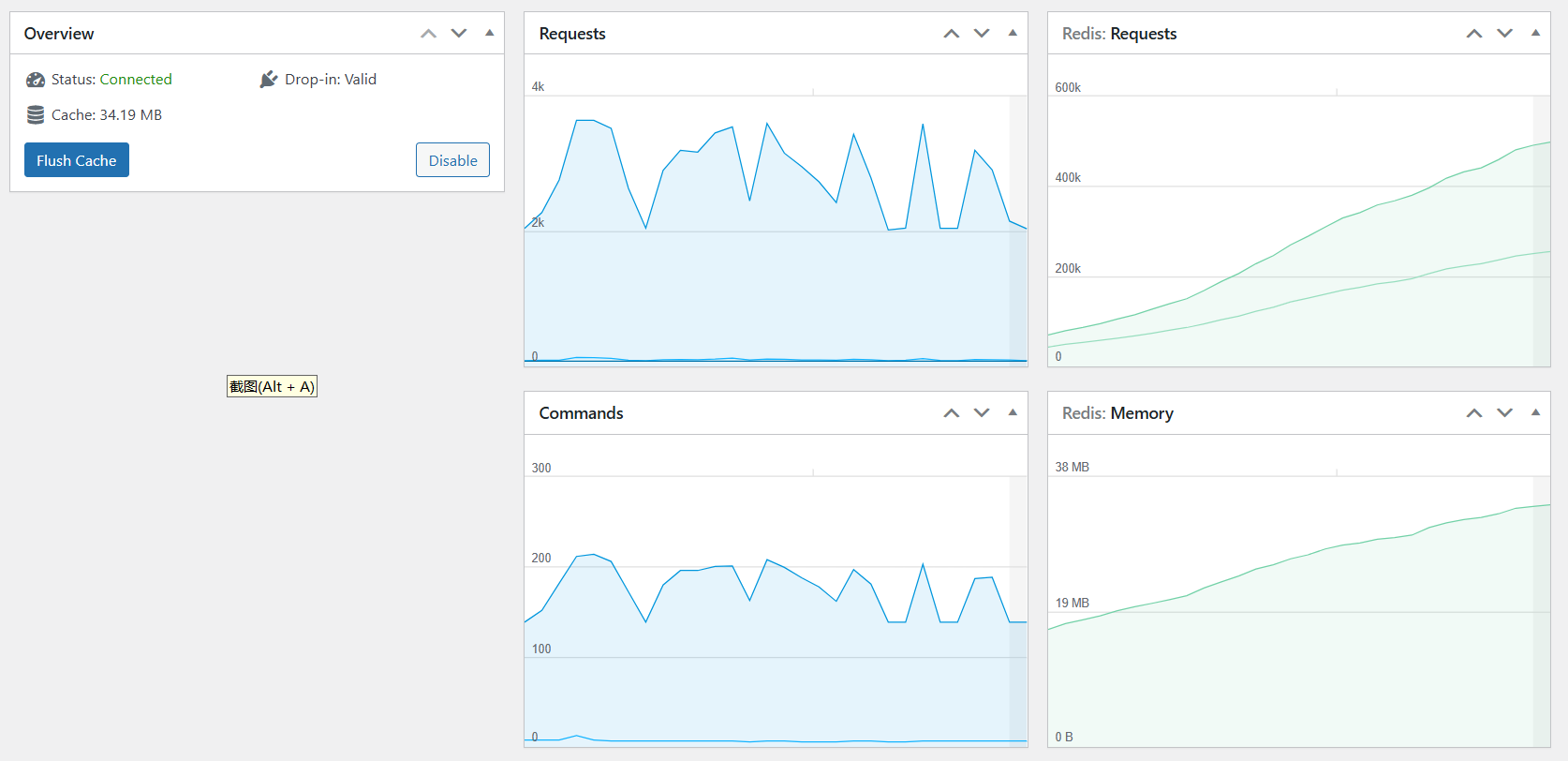This screenshot has height=761, width=1568.
Task: Click the Flush Cache button
Action: (x=77, y=160)
